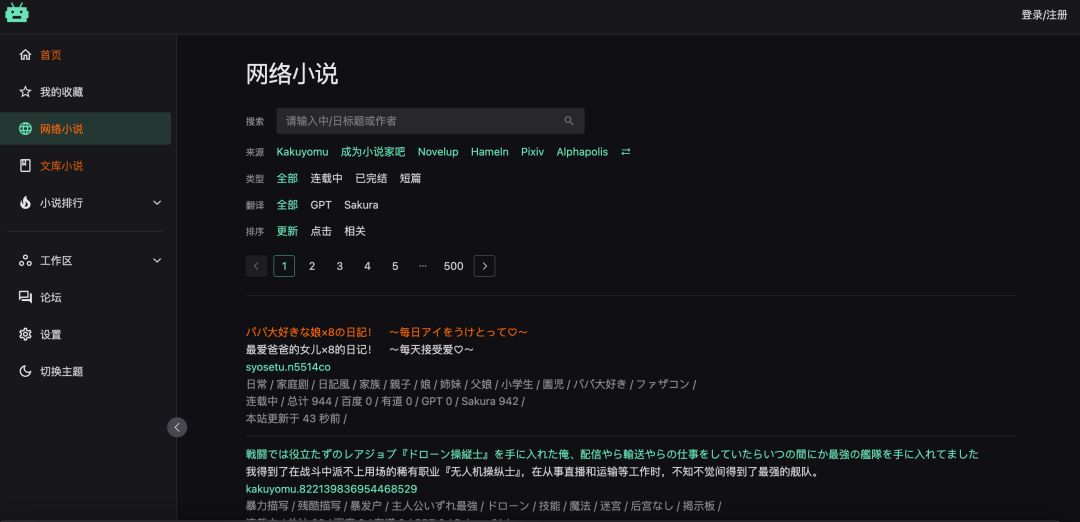
Task: Toggle Pixiv source filter
Action: tap(532, 152)
